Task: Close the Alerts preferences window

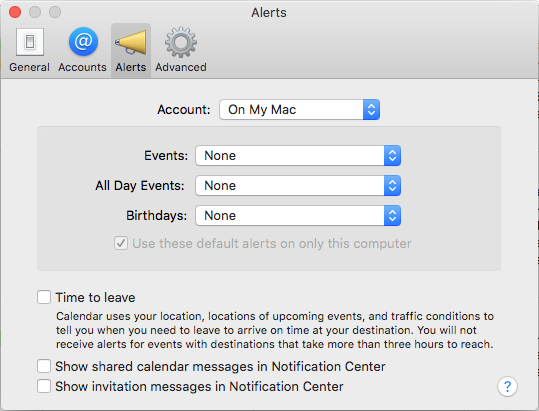Action: (15, 12)
